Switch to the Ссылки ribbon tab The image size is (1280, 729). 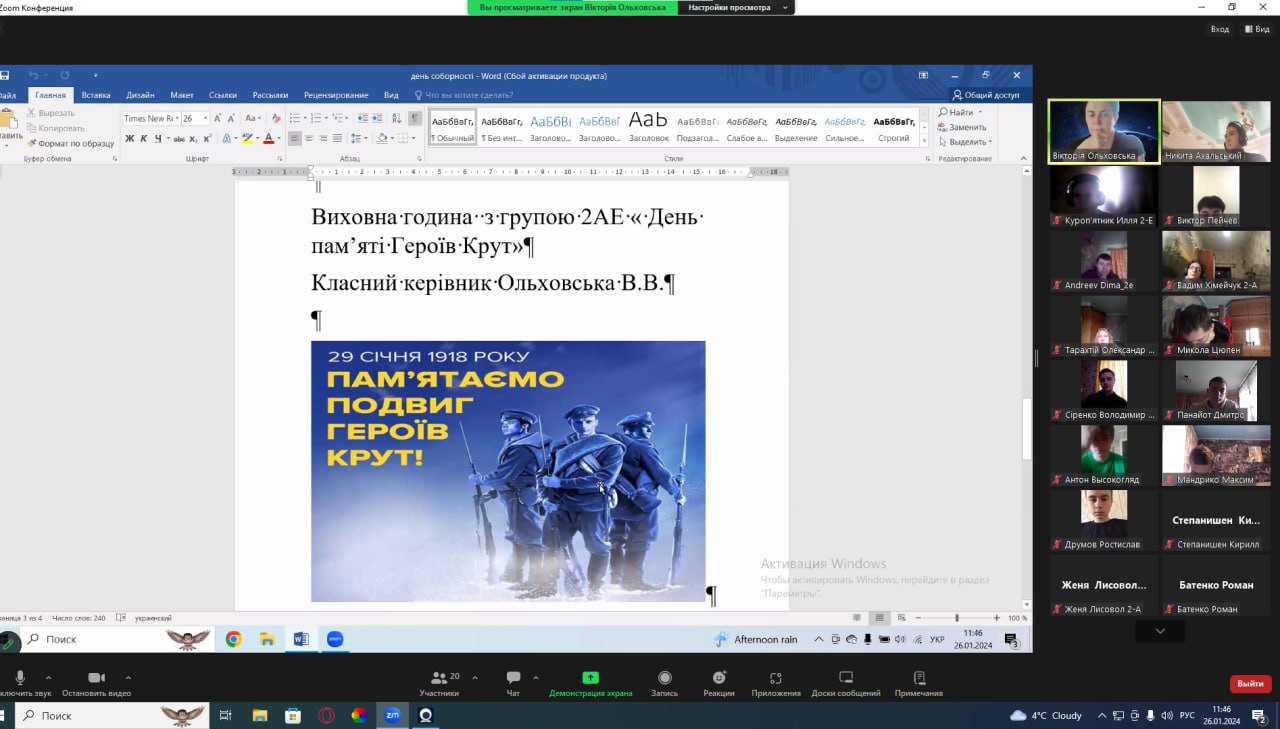pos(223,95)
